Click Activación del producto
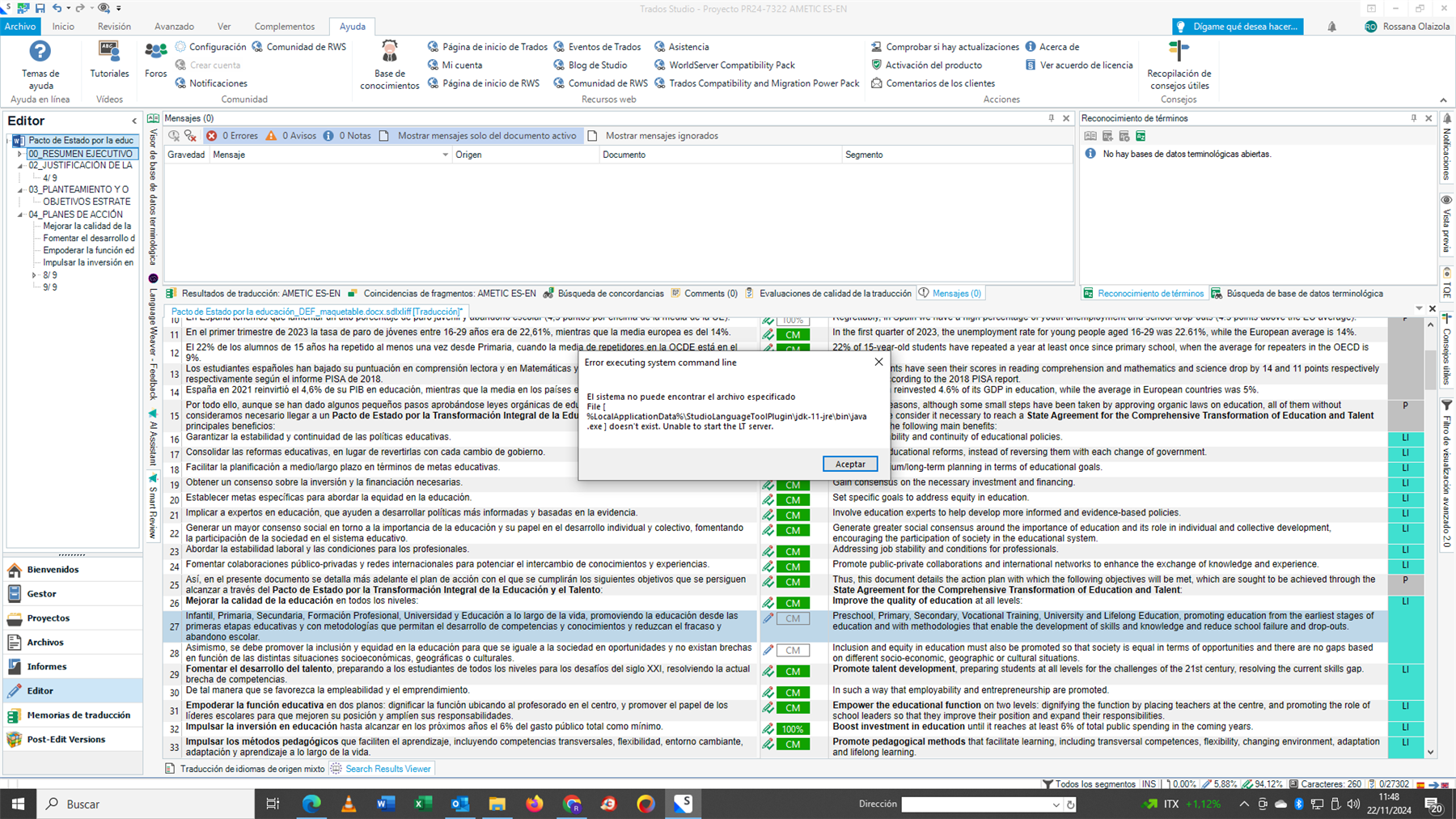The height and width of the screenshot is (819, 1456). click(x=926, y=65)
